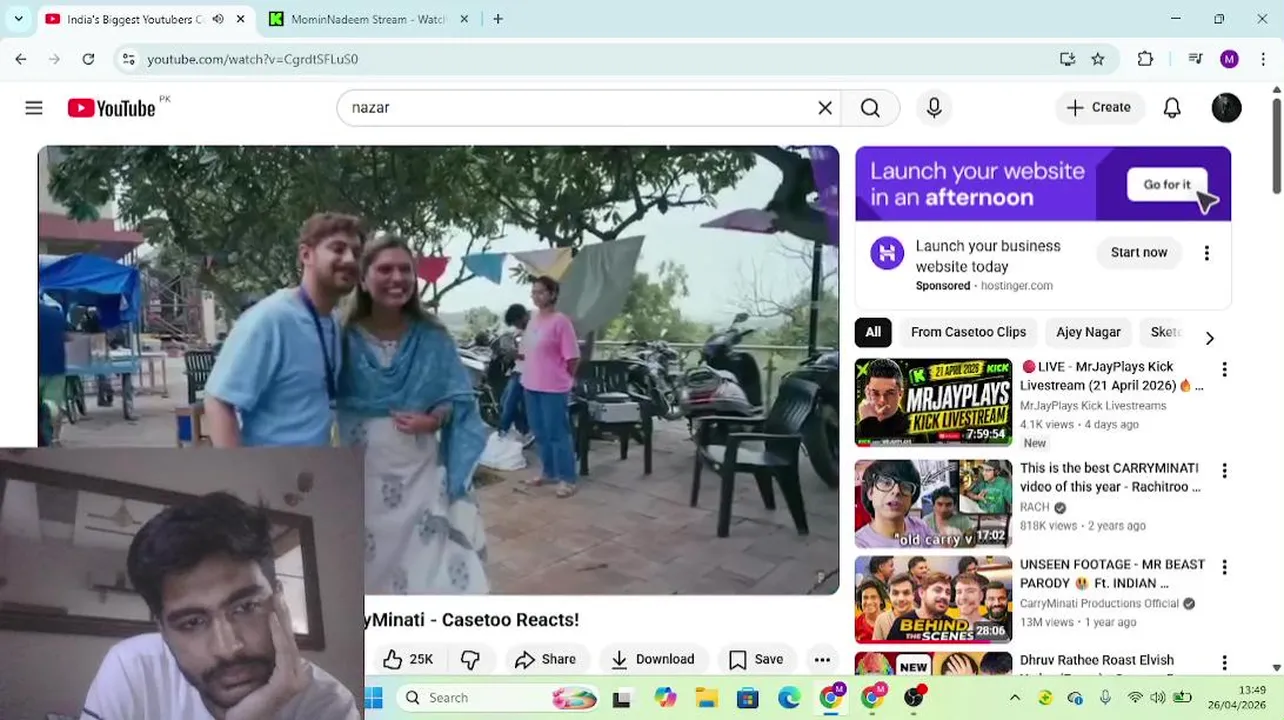
Task: Dislike the video with thumbs down
Action: point(470,659)
